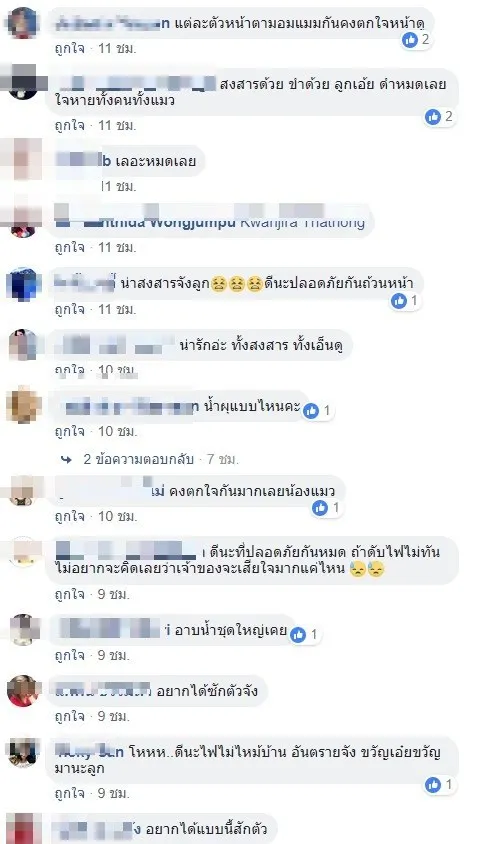
Task: Click ถูกใจ under 'น่าสงสารจังลูก' comment
Action: point(69,310)
